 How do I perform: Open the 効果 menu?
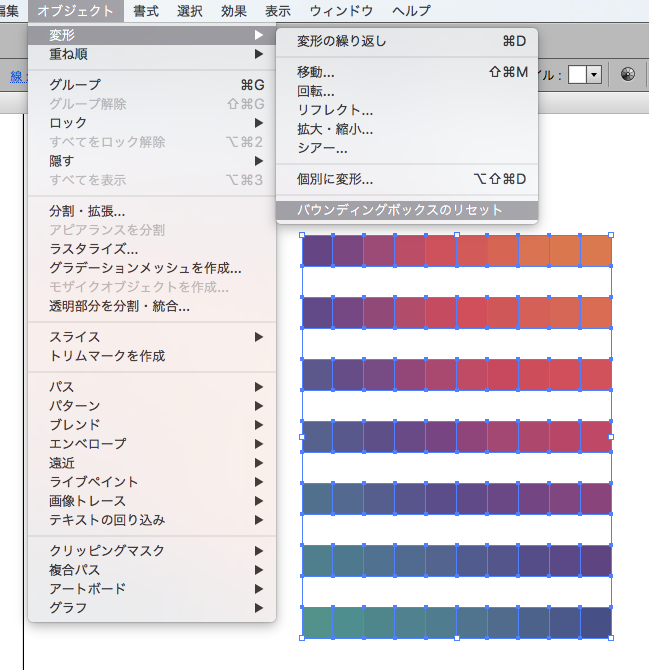point(234,11)
